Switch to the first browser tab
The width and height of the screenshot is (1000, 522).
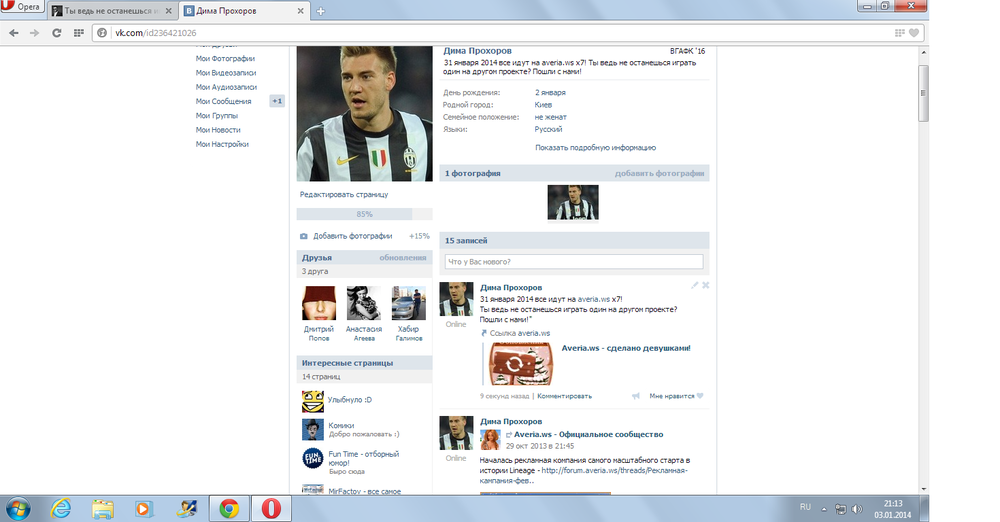click(x=110, y=12)
